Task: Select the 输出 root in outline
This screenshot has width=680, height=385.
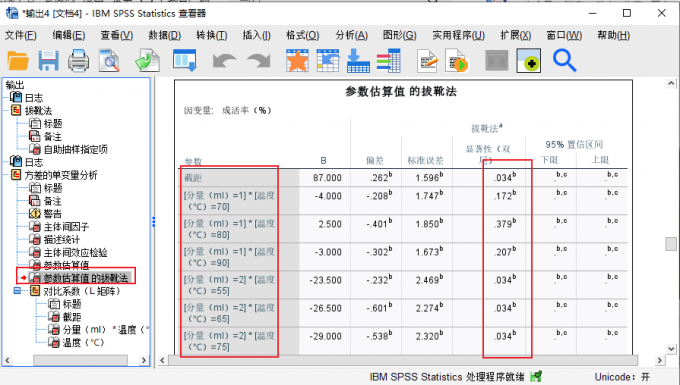Action: tap(15, 85)
